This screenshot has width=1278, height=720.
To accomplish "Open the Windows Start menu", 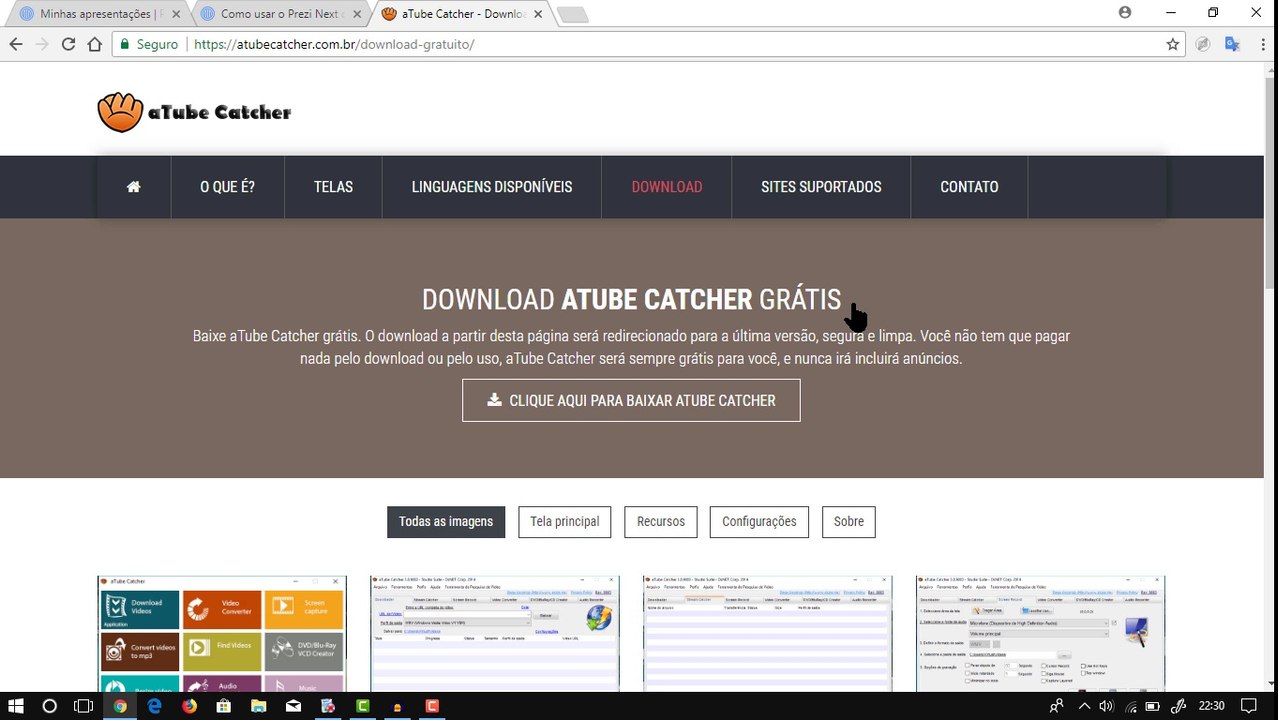I will (x=16, y=706).
